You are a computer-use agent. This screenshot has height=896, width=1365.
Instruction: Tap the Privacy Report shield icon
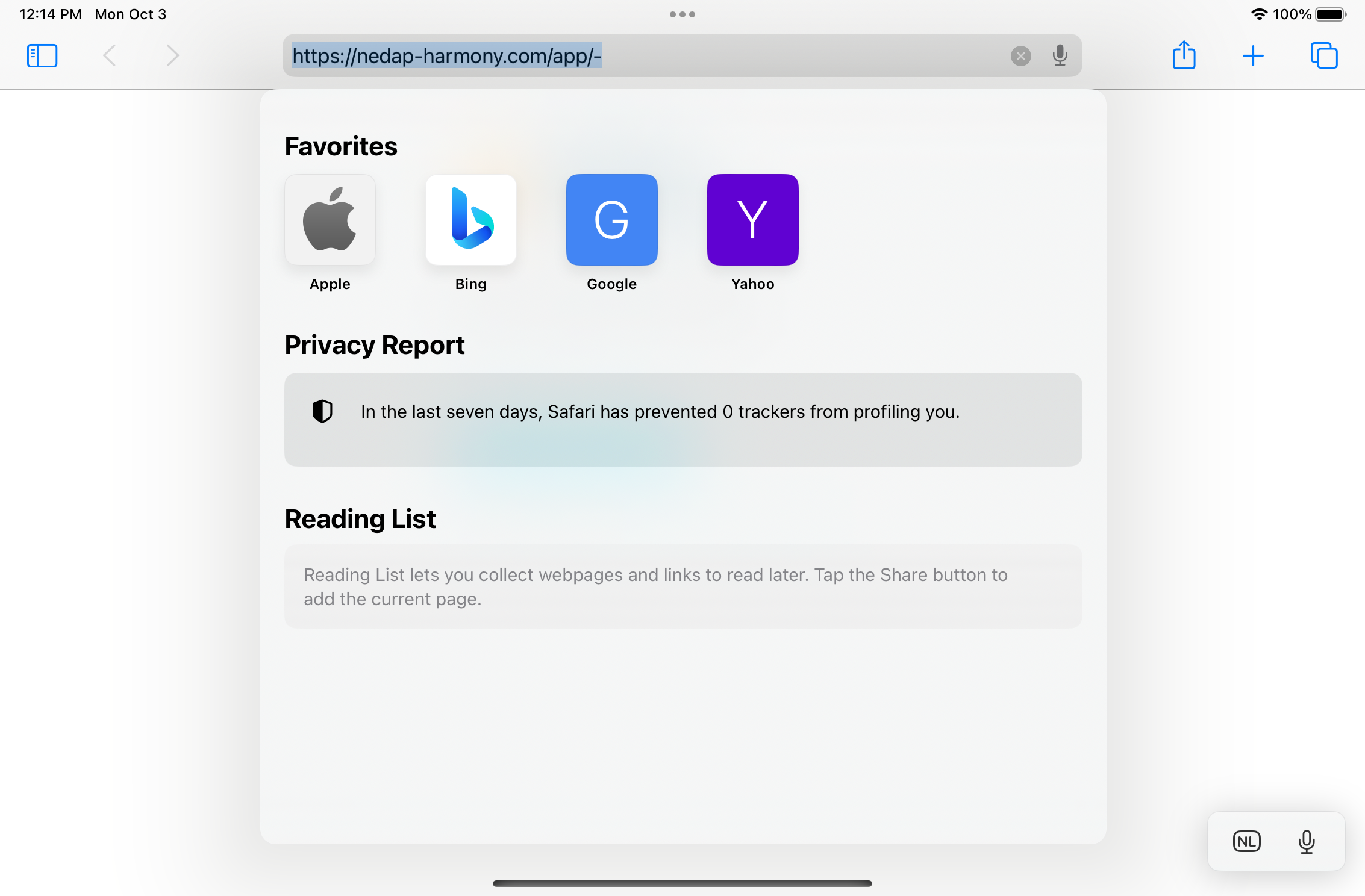click(322, 411)
